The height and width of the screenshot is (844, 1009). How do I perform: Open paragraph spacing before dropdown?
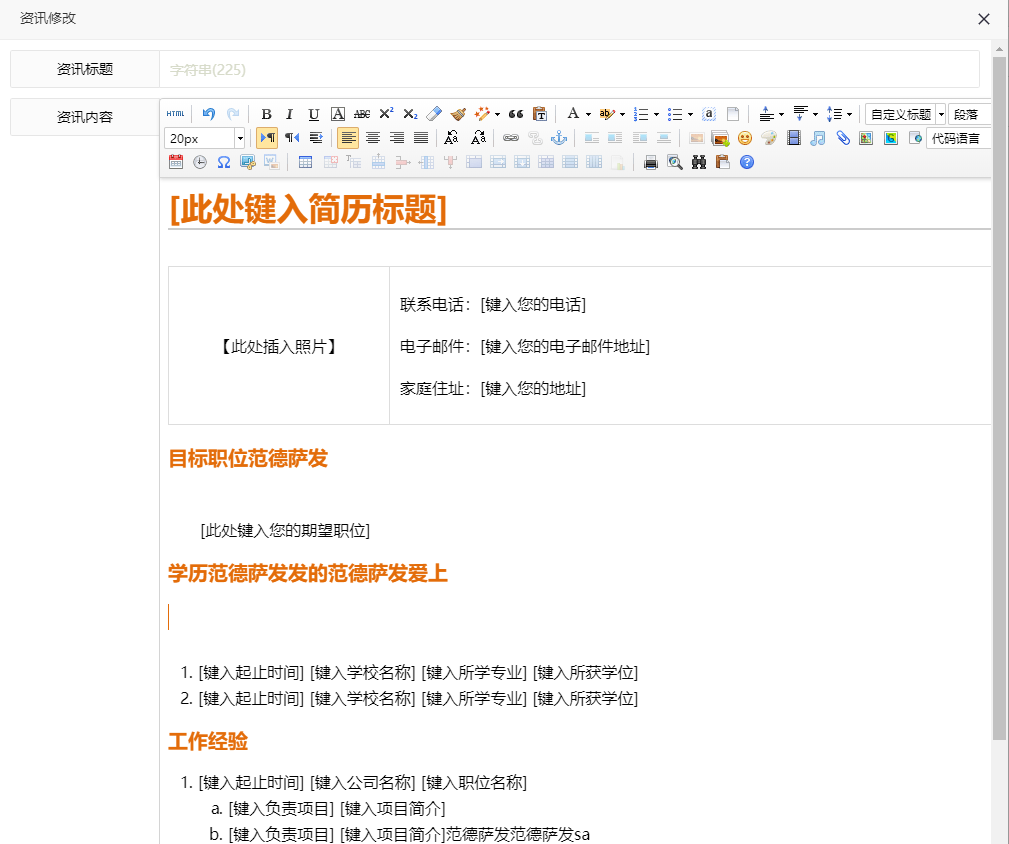pos(781,115)
